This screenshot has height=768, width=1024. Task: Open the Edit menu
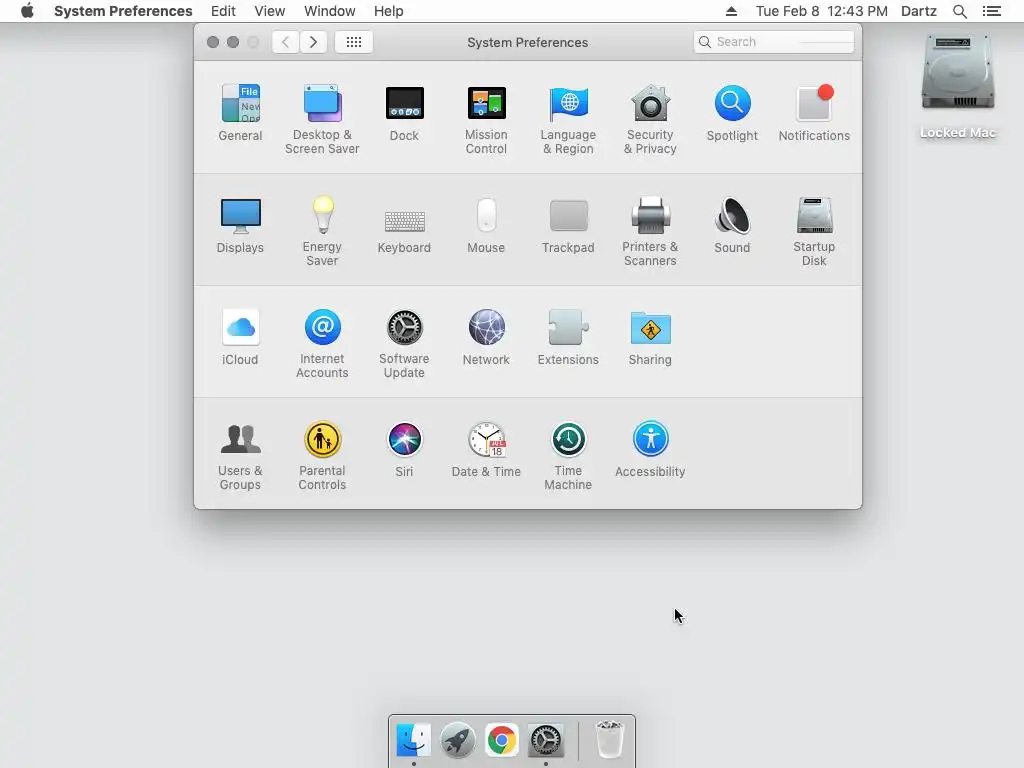pos(223,11)
